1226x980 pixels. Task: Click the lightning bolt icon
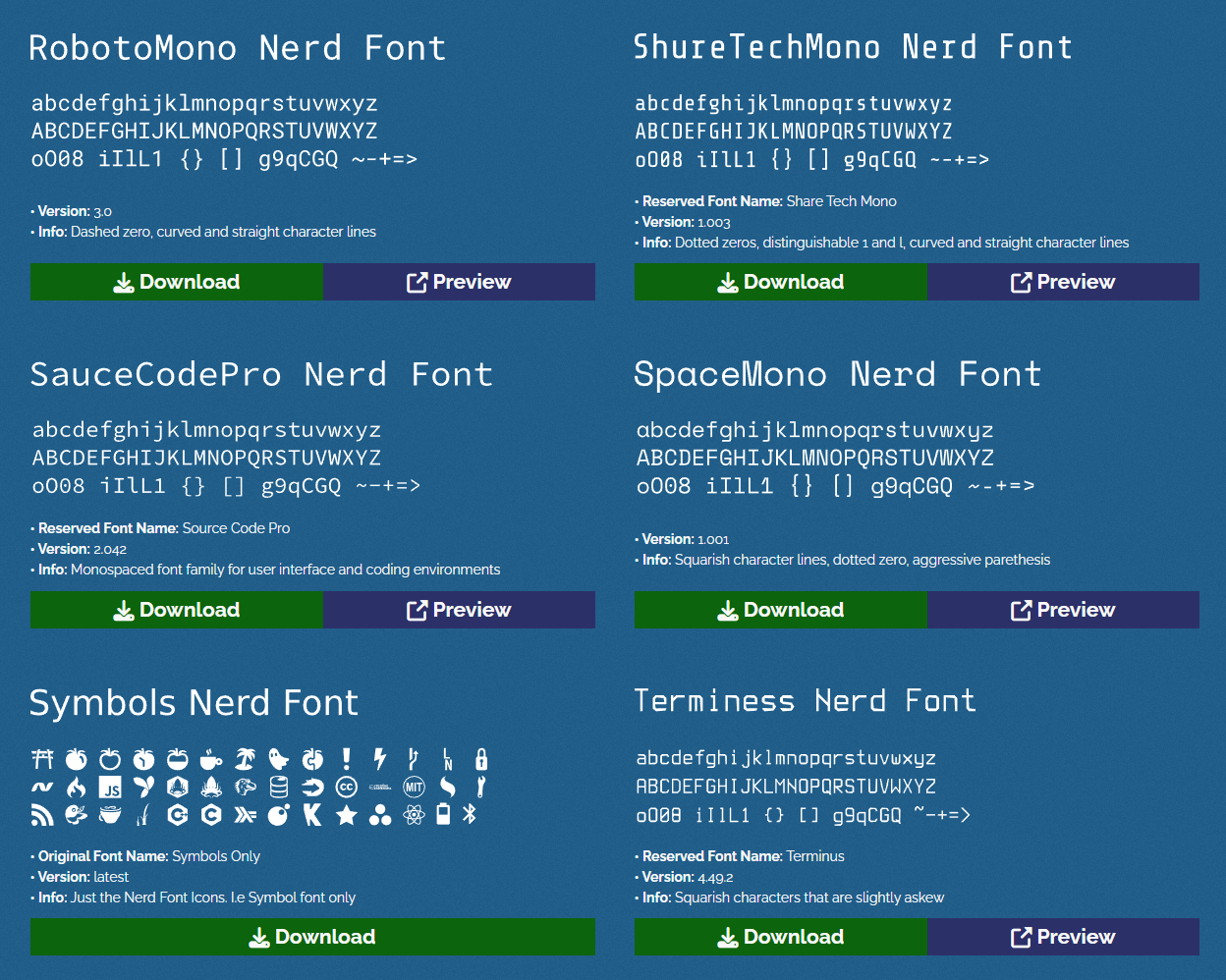[x=380, y=759]
